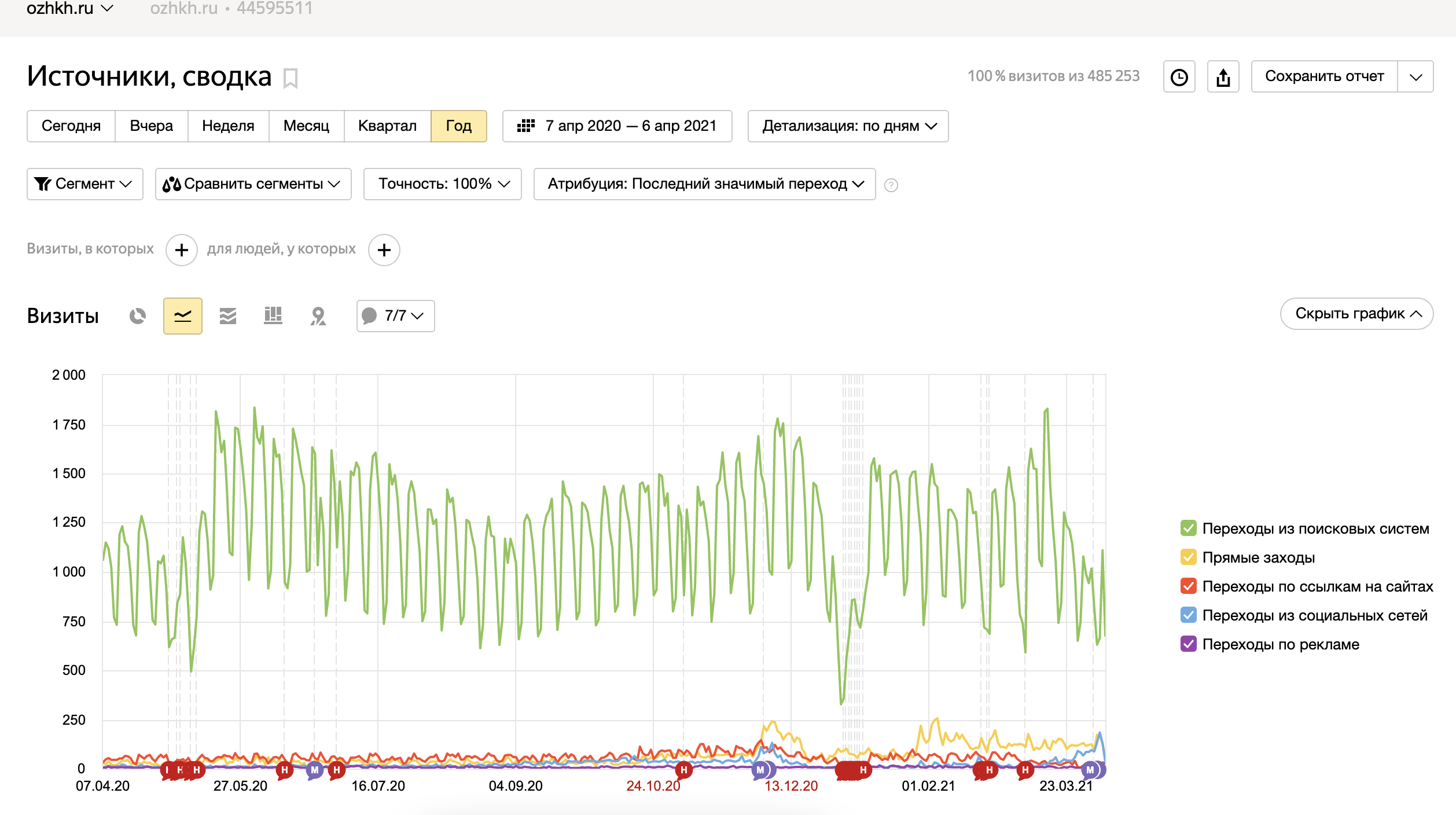This screenshot has width=1456, height=815.
Task: Switch to the bar chart view icon
Action: [x=273, y=315]
